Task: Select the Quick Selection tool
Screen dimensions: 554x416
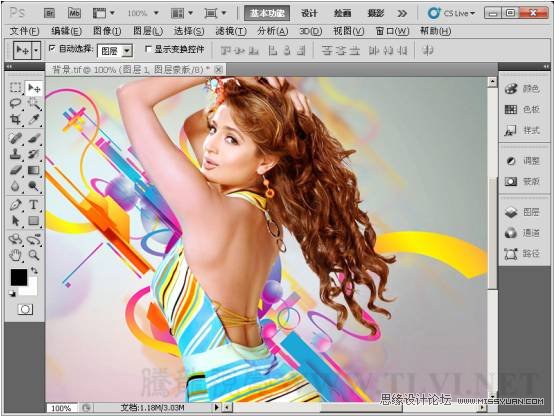Action: (x=34, y=103)
